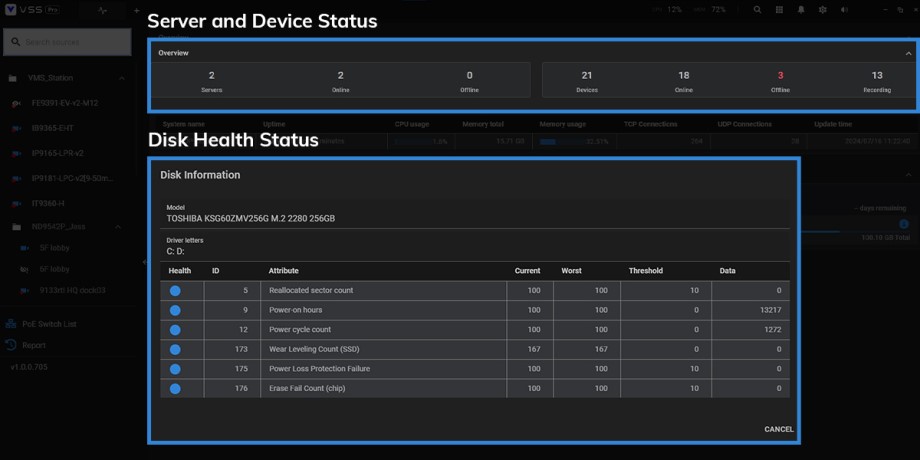The image size is (920, 460).
Task: Select camera FE9391-EV-v2-M12
Action: (65, 103)
